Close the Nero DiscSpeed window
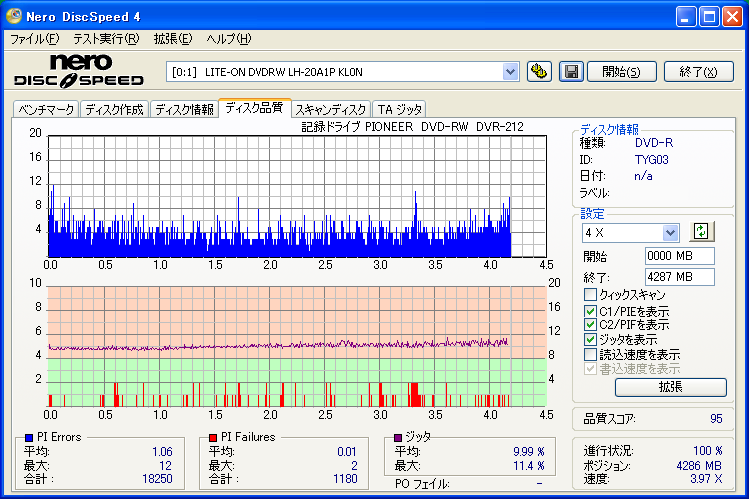 pyautogui.click(x=732, y=17)
